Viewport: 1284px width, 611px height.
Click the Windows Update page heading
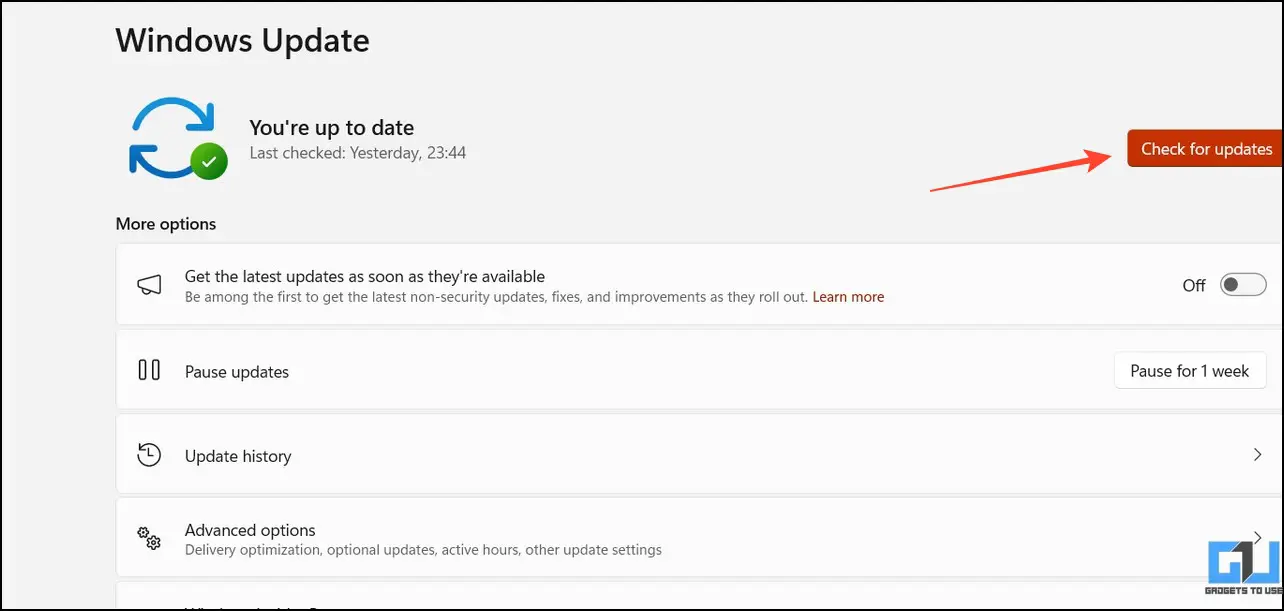pyautogui.click(x=242, y=41)
